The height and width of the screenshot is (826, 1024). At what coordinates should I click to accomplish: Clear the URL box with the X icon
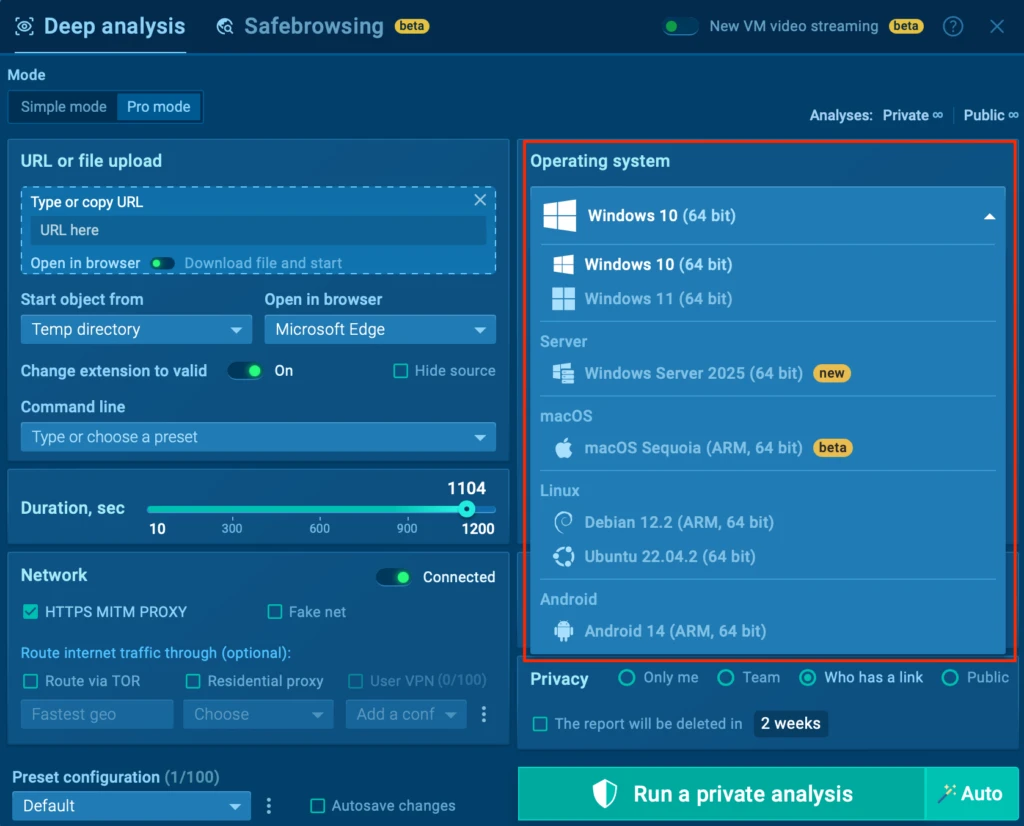click(x=480, y=200)
